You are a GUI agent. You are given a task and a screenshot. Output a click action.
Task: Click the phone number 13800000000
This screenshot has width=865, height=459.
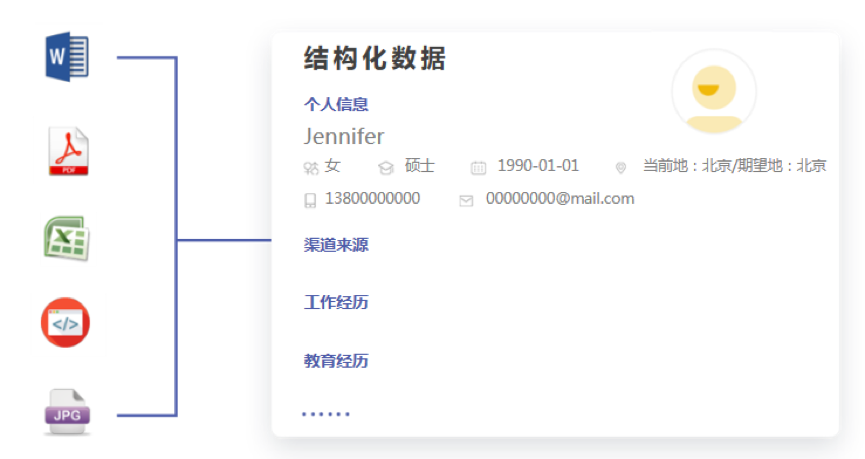pyautogui.click(x=372, y=199)
